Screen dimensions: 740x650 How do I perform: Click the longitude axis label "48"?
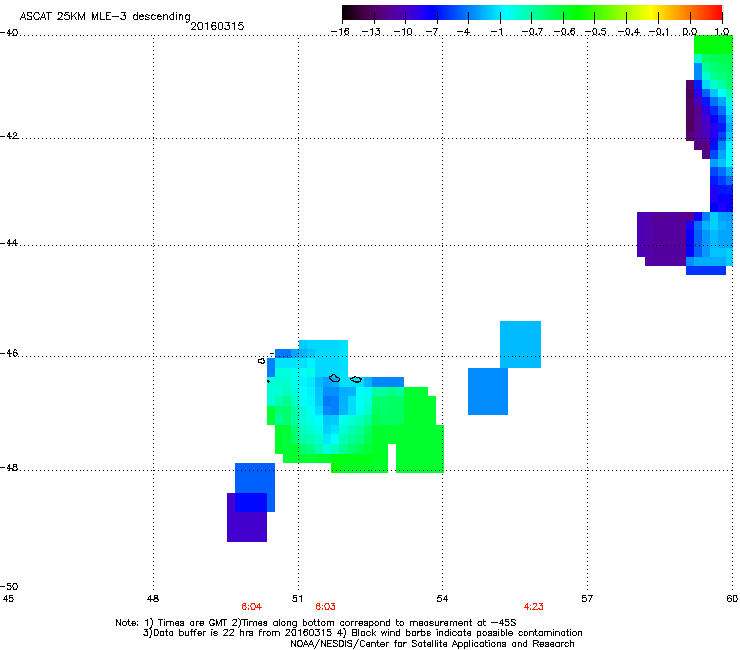click(153, 599)
